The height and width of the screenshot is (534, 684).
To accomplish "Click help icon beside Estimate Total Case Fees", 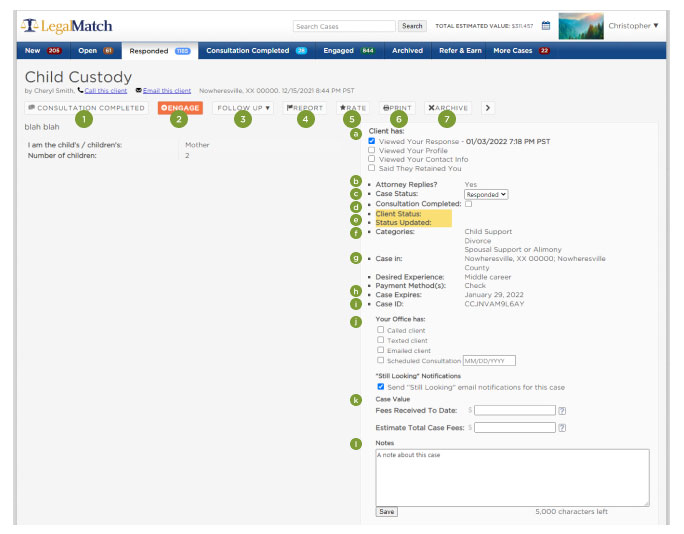I will click(562, 427).
